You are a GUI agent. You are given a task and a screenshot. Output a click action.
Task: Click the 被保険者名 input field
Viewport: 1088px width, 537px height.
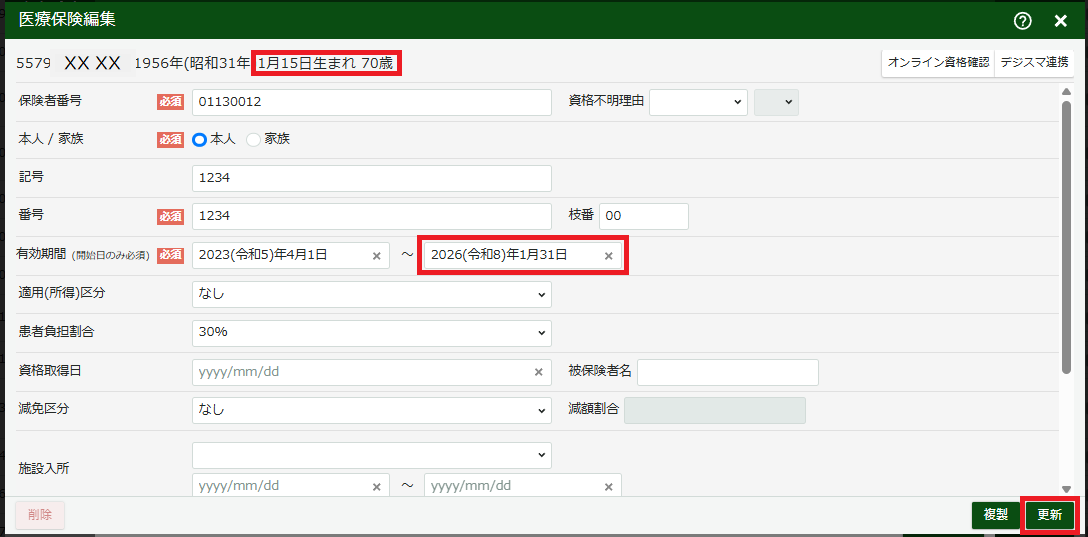[728, 372]
